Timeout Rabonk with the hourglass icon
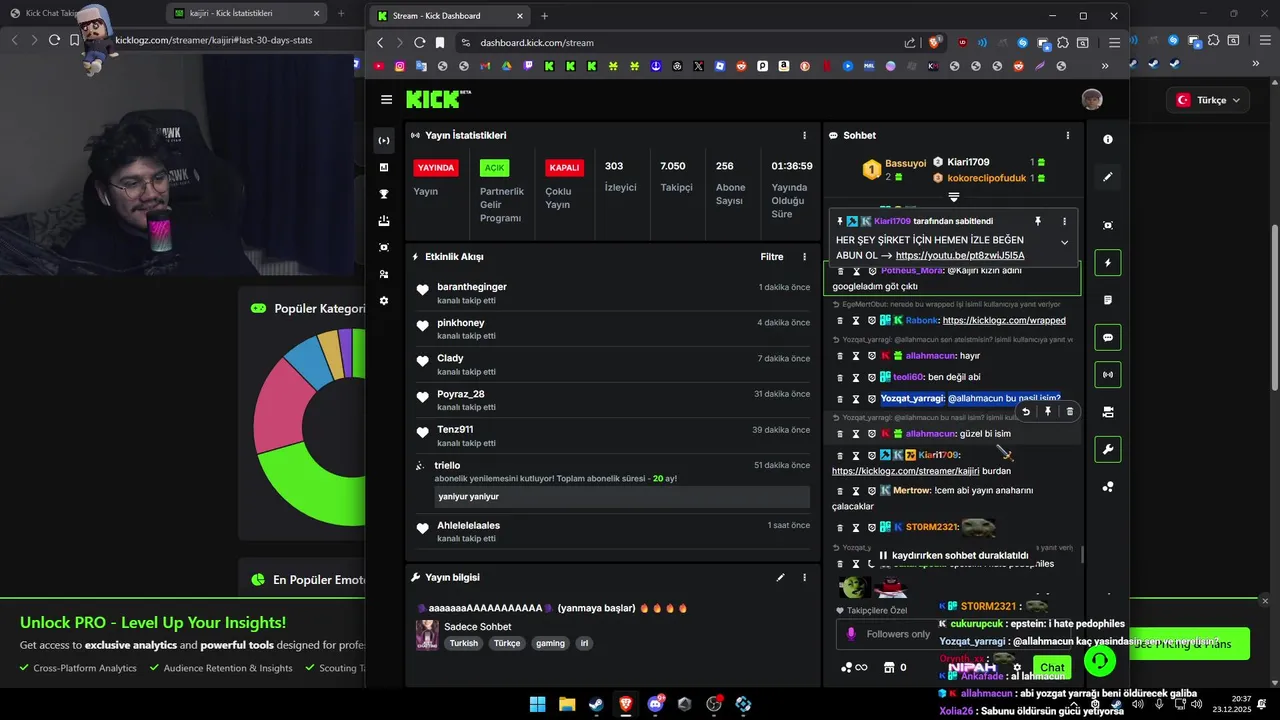Viewport: 1280px width, 720px height. point(856,321)
